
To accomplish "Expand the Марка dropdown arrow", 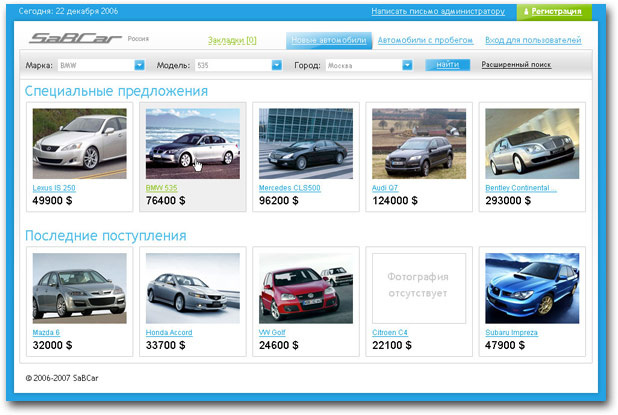I will point(140,65).
